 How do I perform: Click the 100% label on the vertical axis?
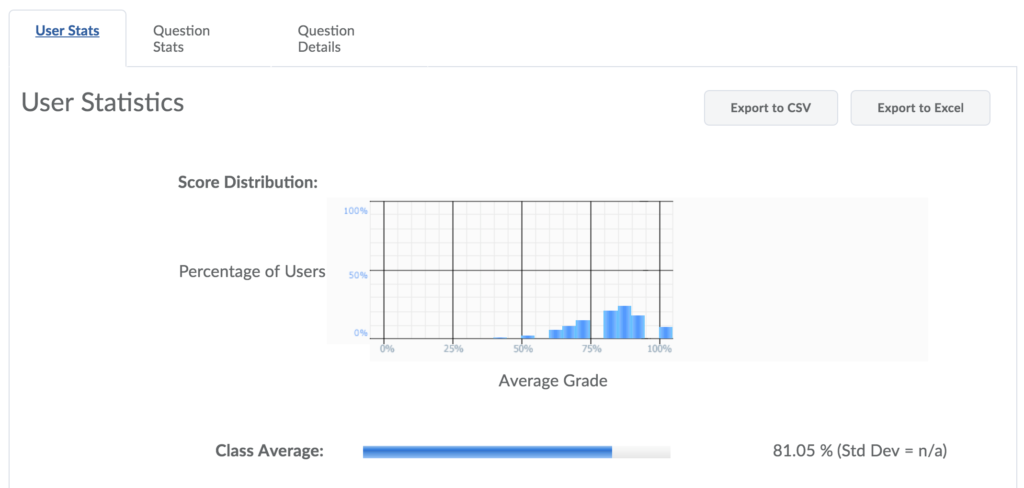(x=356, y=211)
